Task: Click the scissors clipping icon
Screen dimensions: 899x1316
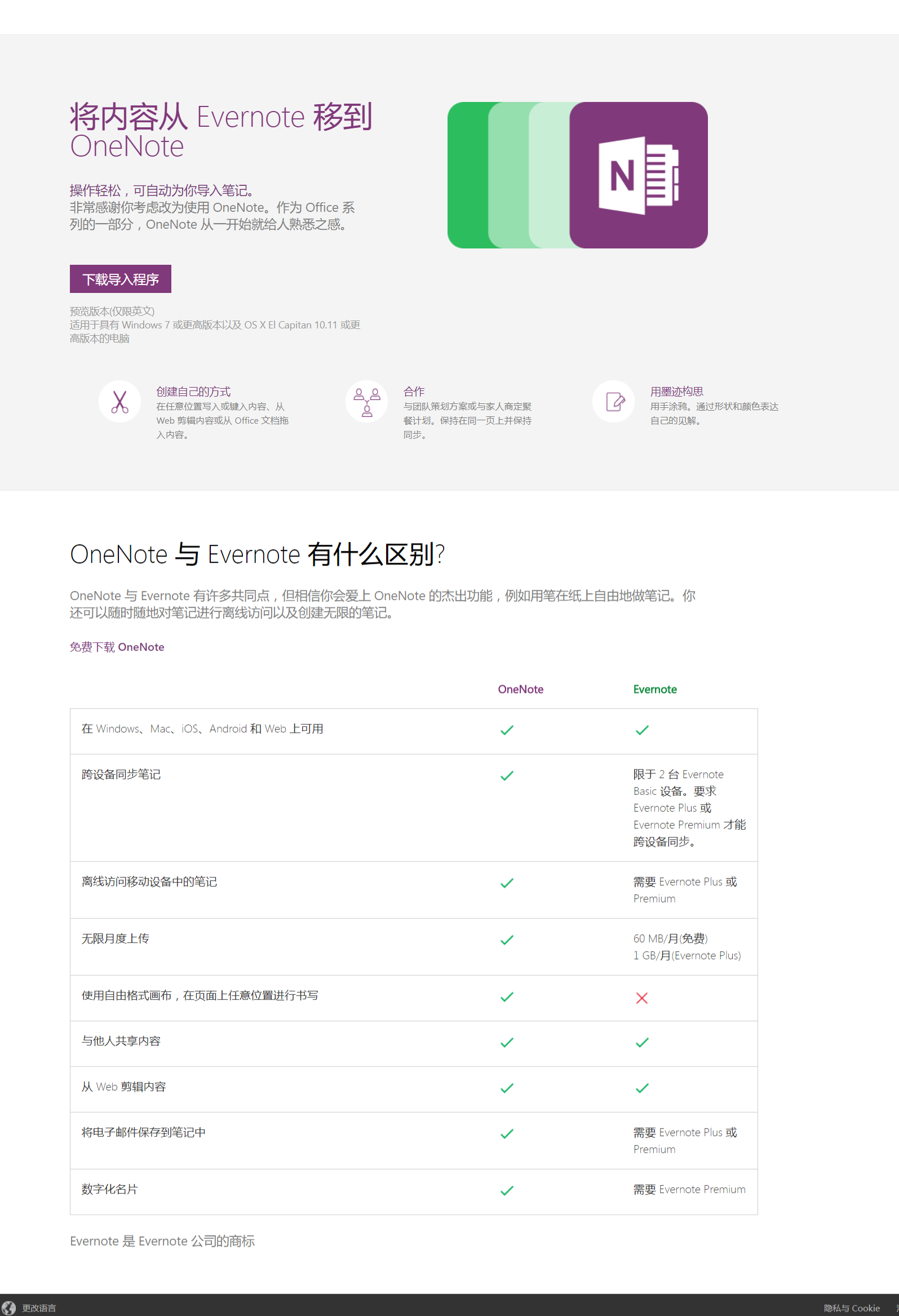Action: point(119,402)
